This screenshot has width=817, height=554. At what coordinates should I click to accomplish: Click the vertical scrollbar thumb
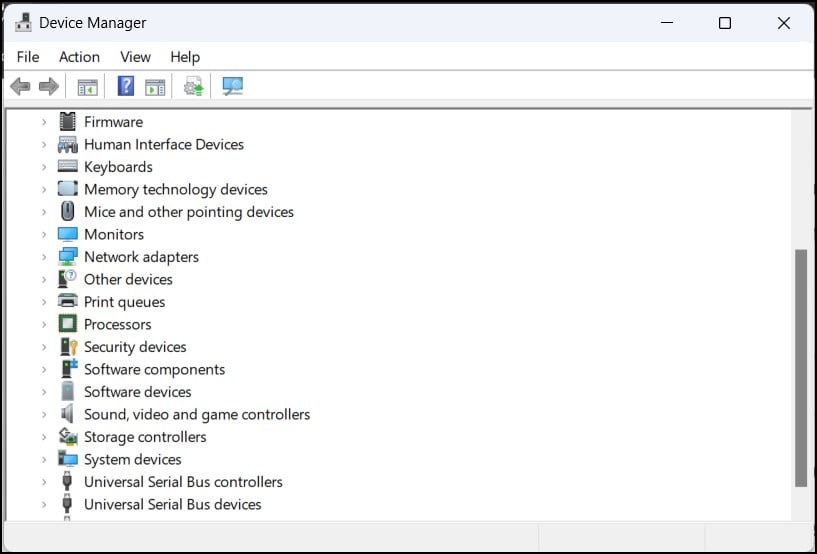pos(801,368)
